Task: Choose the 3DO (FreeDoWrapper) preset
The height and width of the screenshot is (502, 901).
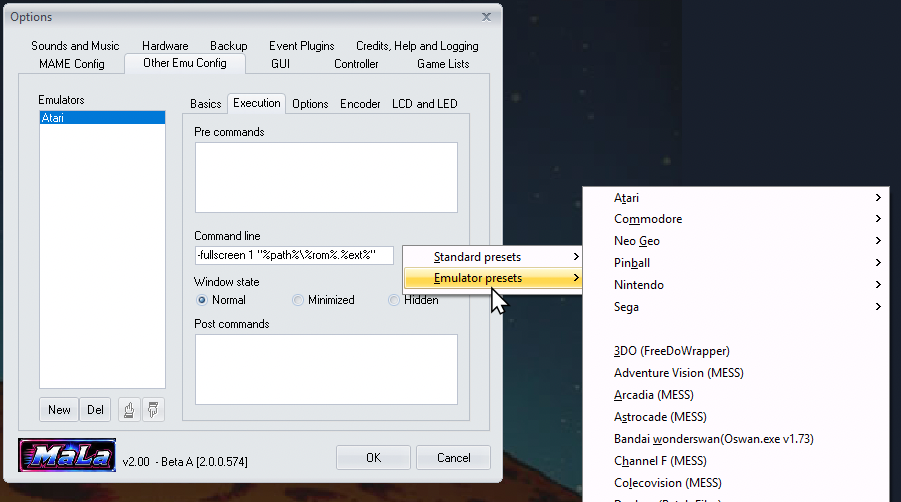Action: (736, 351)
